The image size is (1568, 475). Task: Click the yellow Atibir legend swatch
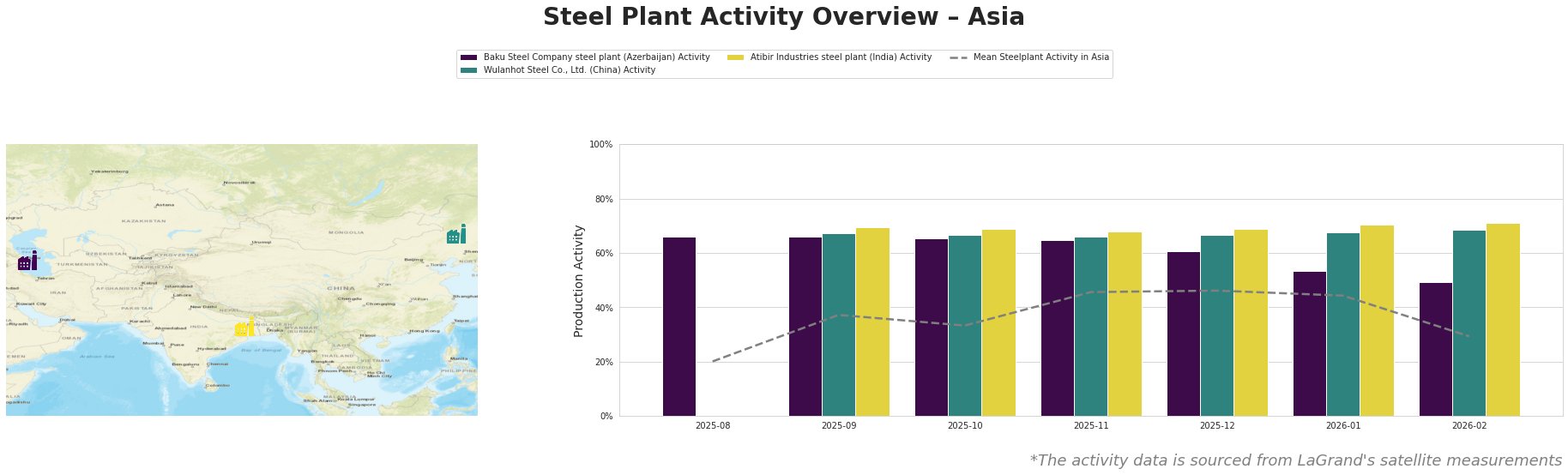735,57
